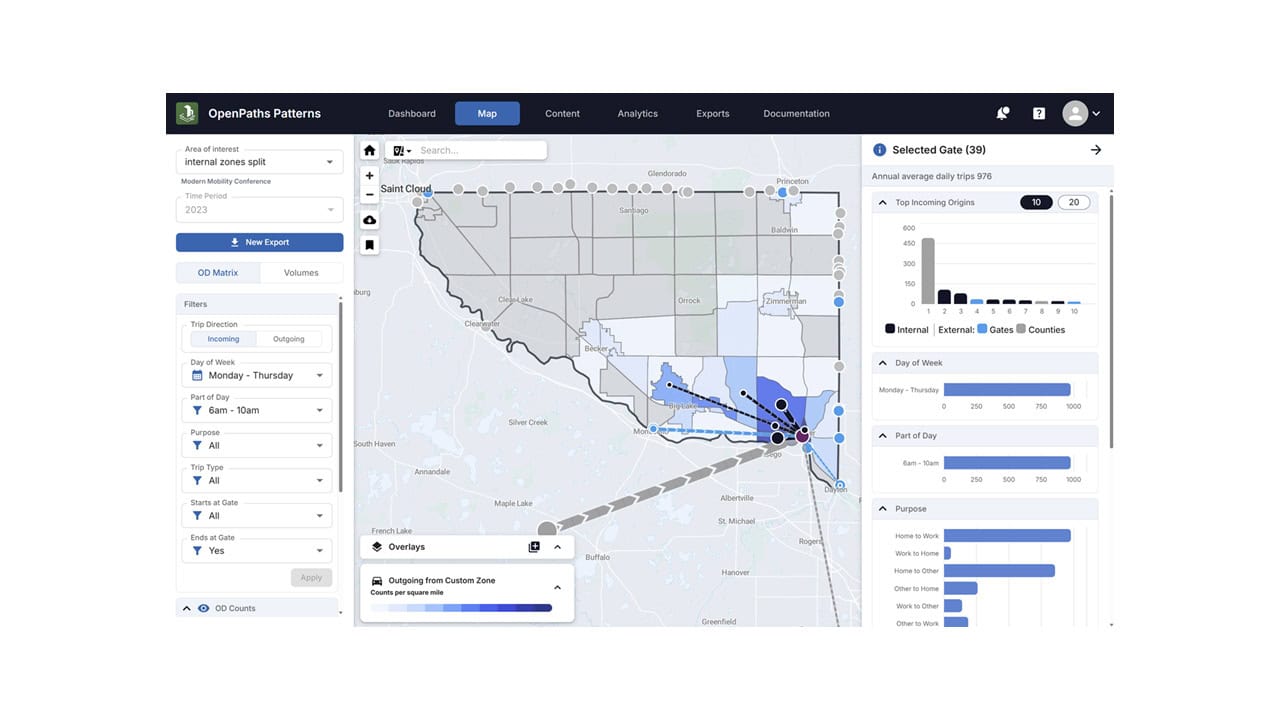Show top 20 incoming origins
Screen dimensions: 1280x720
point(1074,202)
